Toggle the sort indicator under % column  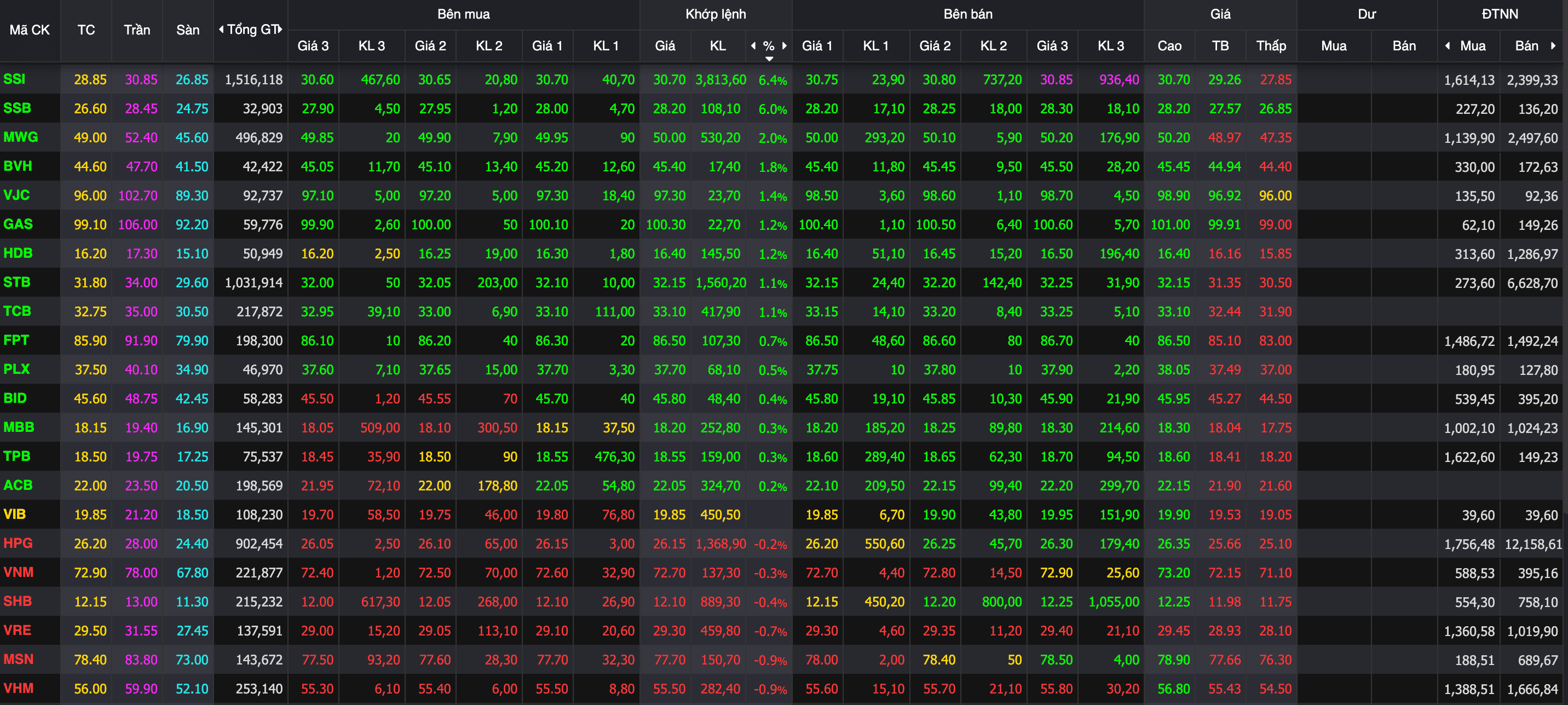point(769,59)
